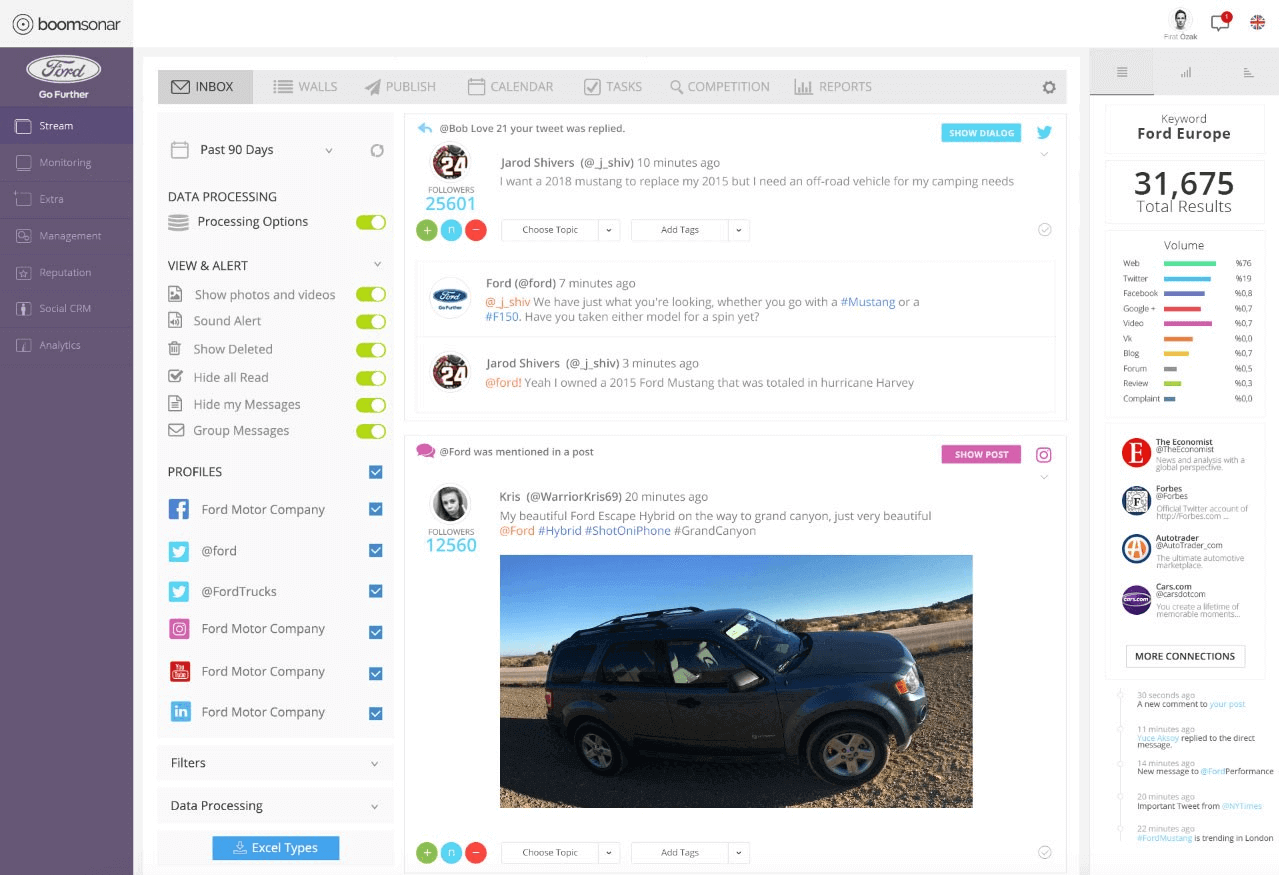Switch to the PUBLISH tab
The width and height of the screenshot is (1279, 875).
(400, 87)
